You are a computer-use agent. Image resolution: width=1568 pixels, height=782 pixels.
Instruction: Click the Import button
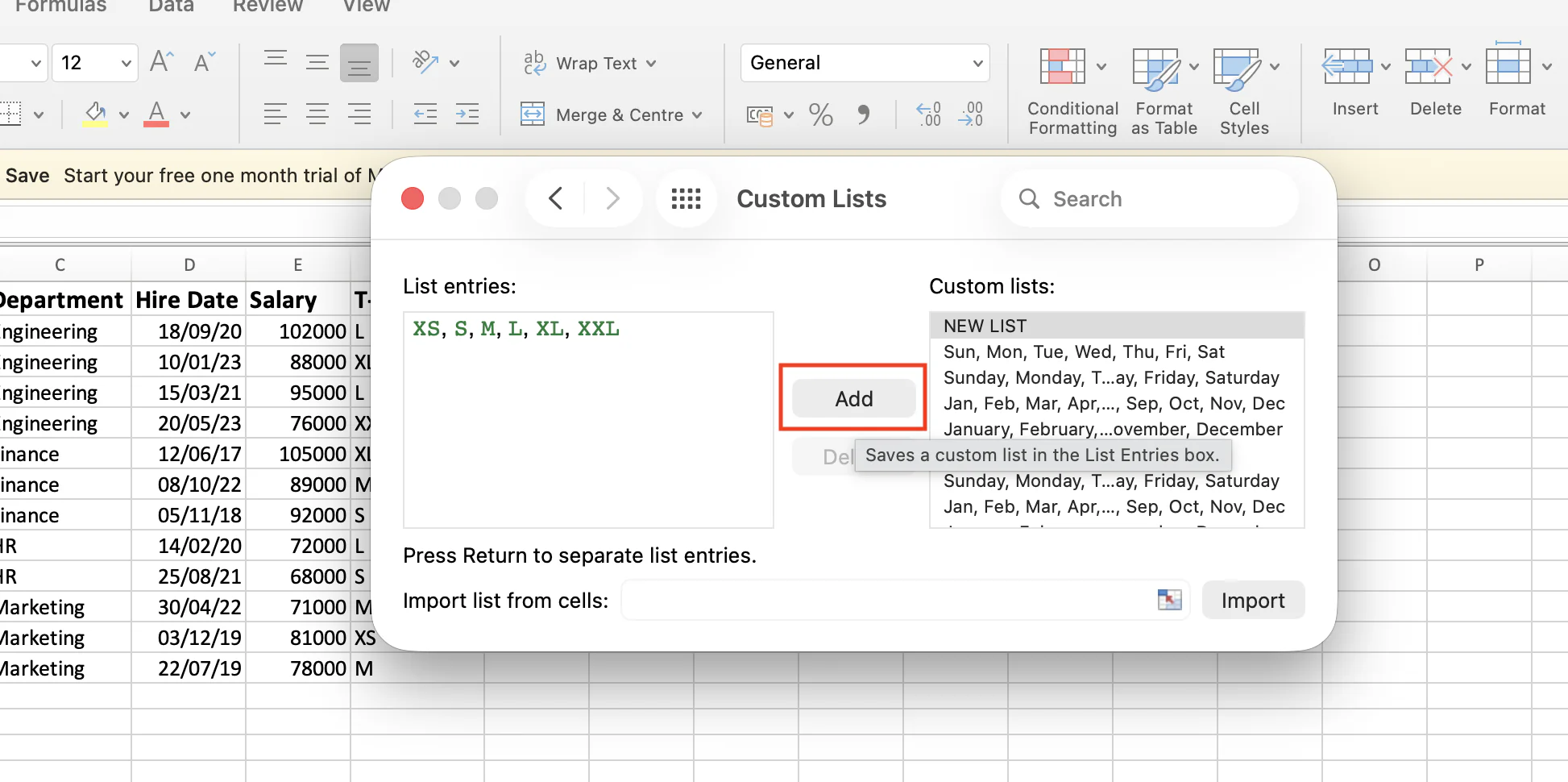click(1253, 600)
